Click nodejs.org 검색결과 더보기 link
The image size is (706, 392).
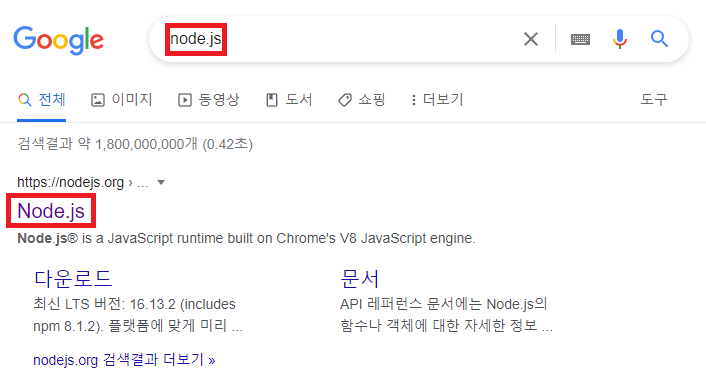[x=124, y=360]
